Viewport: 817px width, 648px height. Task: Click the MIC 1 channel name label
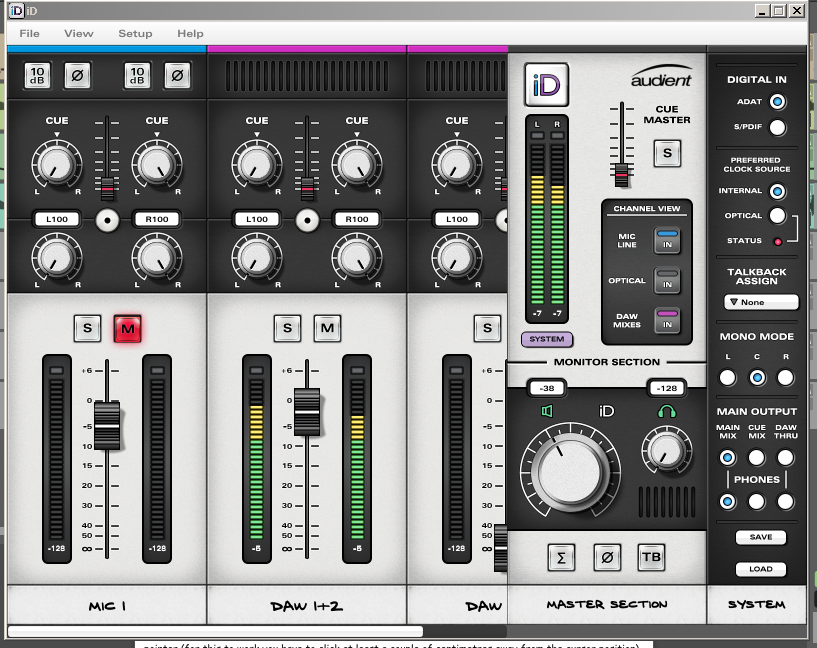click(107, 606)
